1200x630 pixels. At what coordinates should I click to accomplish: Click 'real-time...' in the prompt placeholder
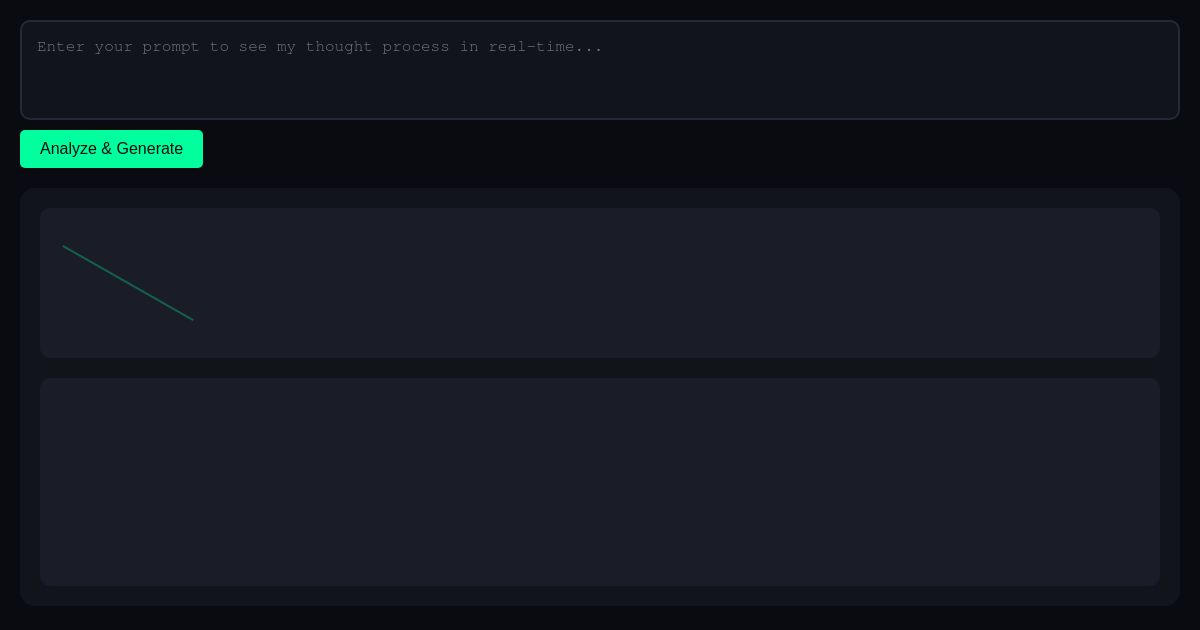pos(545,47)
